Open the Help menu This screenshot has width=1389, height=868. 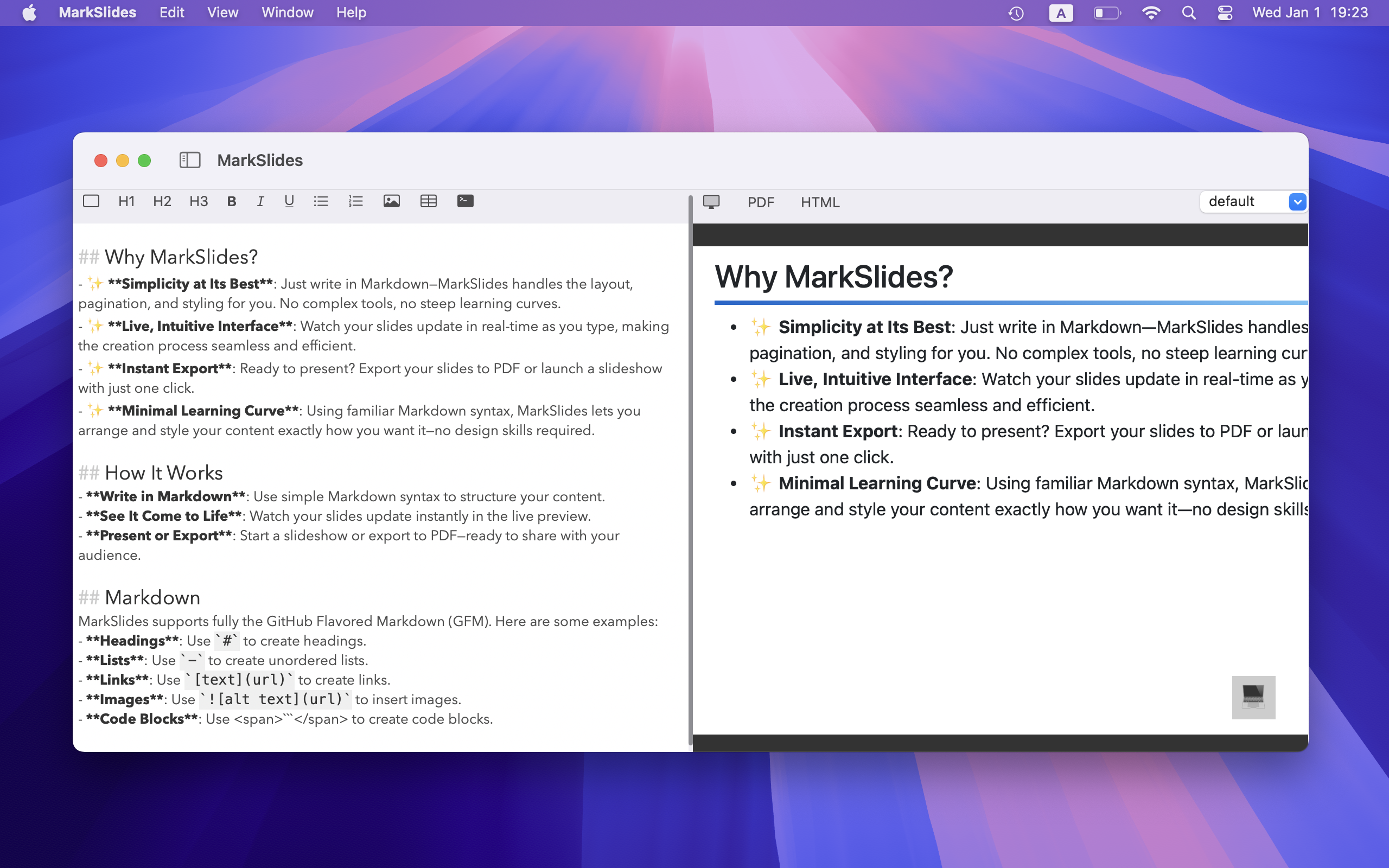[350, 12]
